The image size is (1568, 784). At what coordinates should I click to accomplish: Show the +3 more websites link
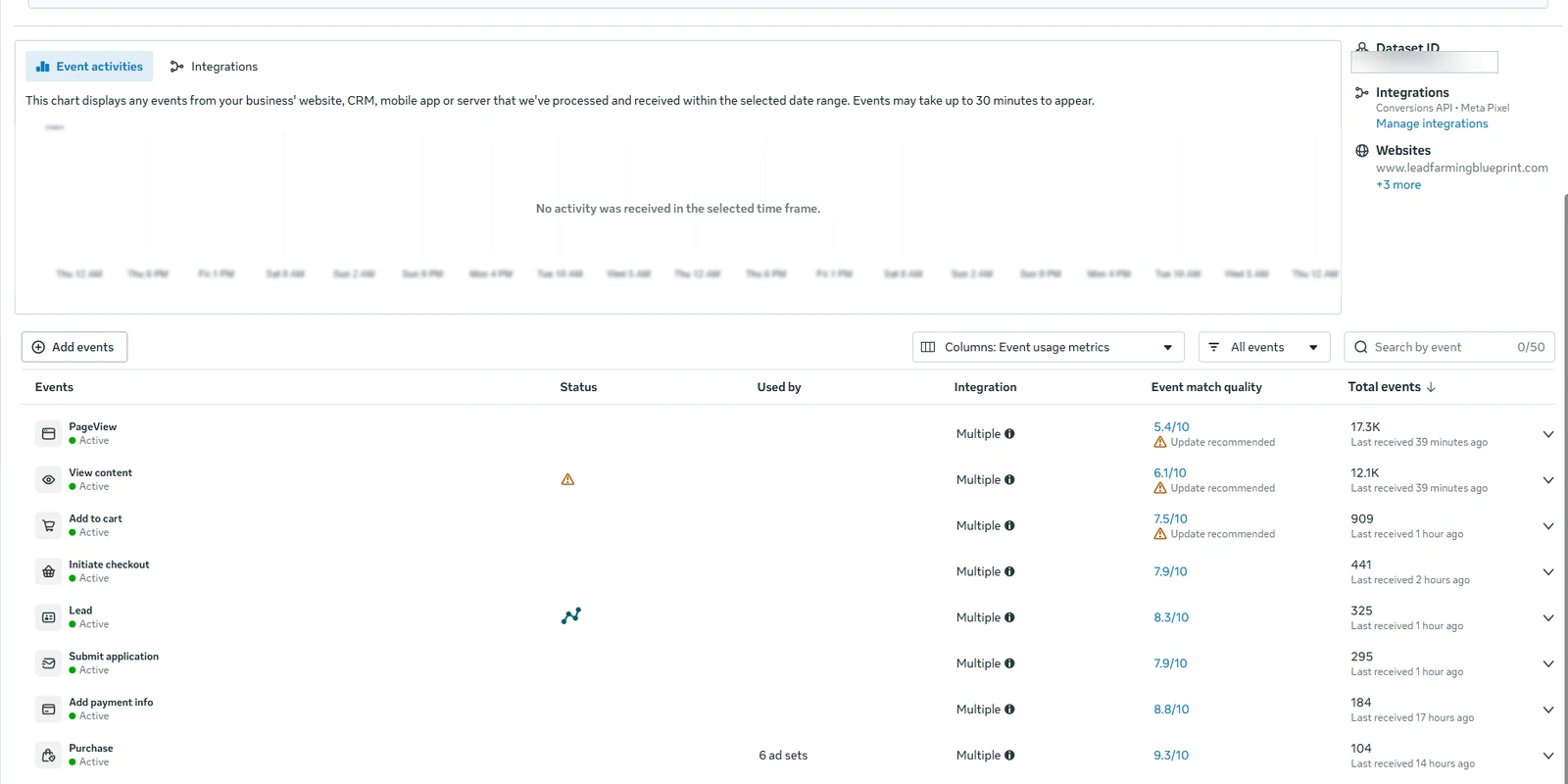(x=1398, y=184)
